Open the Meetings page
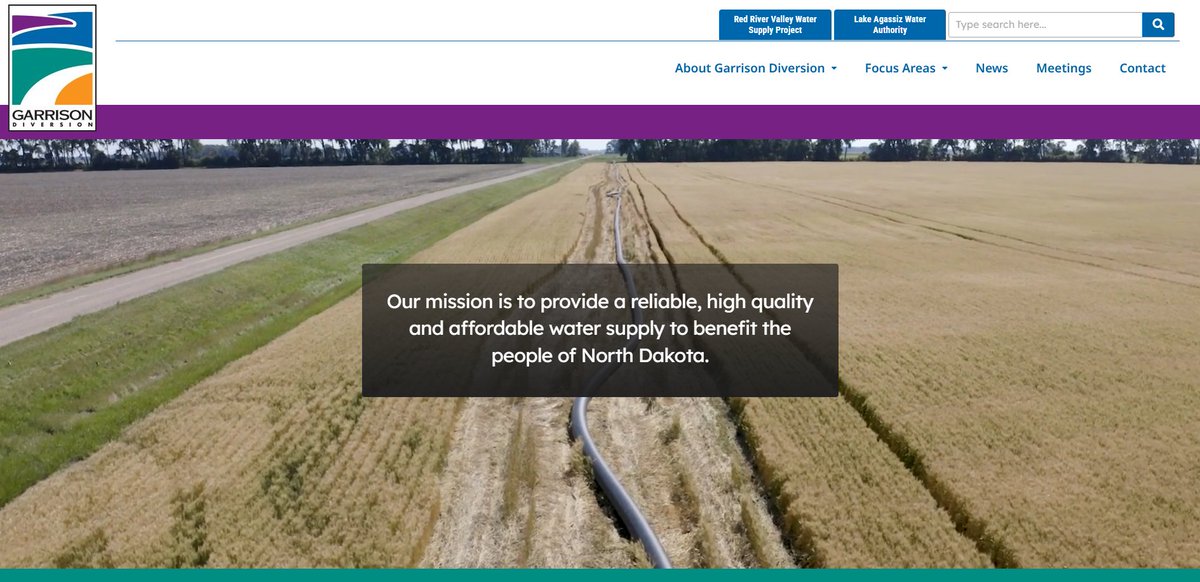 tap(1064, 68)
